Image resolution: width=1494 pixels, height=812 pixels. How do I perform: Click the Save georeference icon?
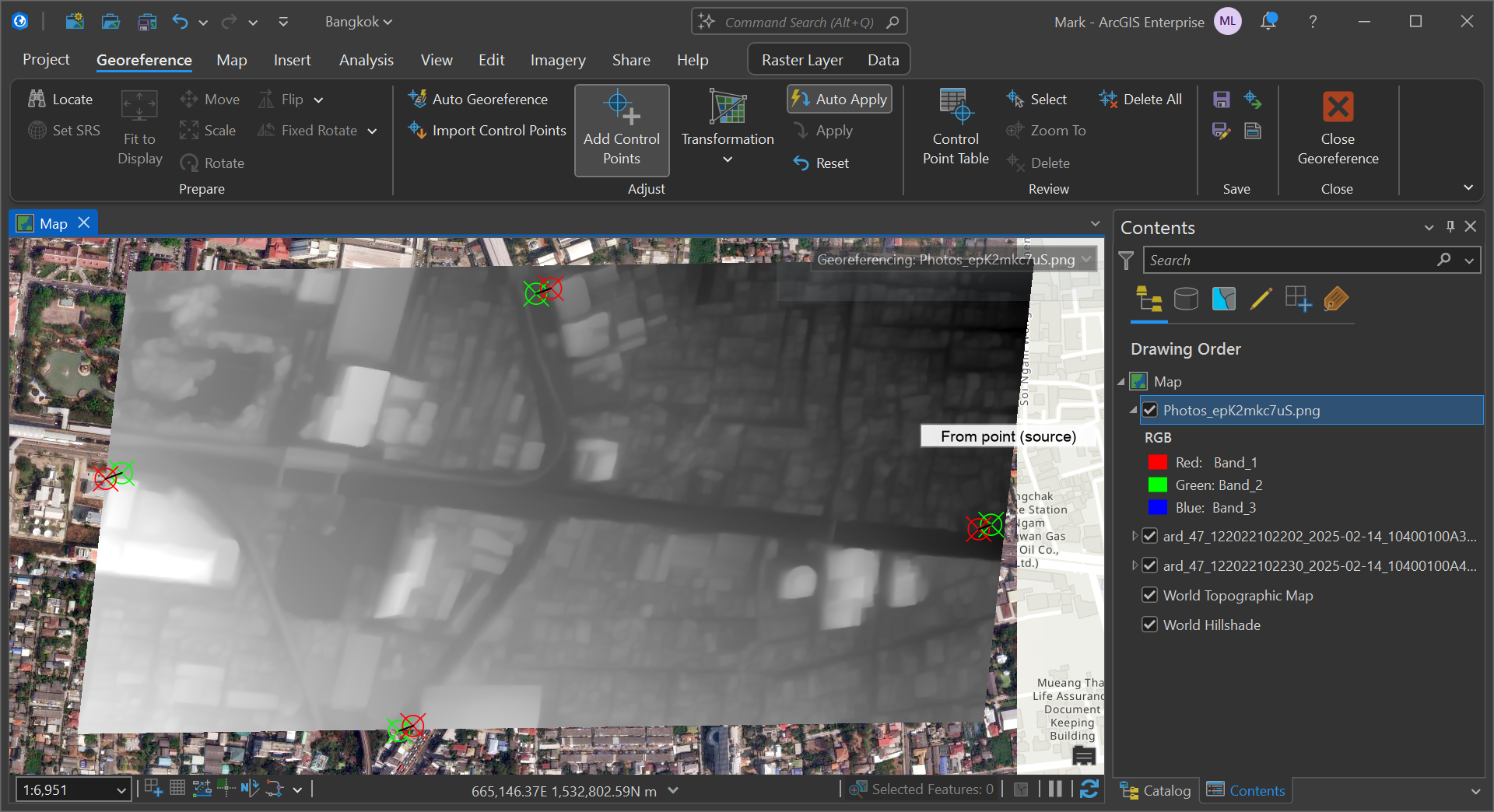tap(1222, 99)
